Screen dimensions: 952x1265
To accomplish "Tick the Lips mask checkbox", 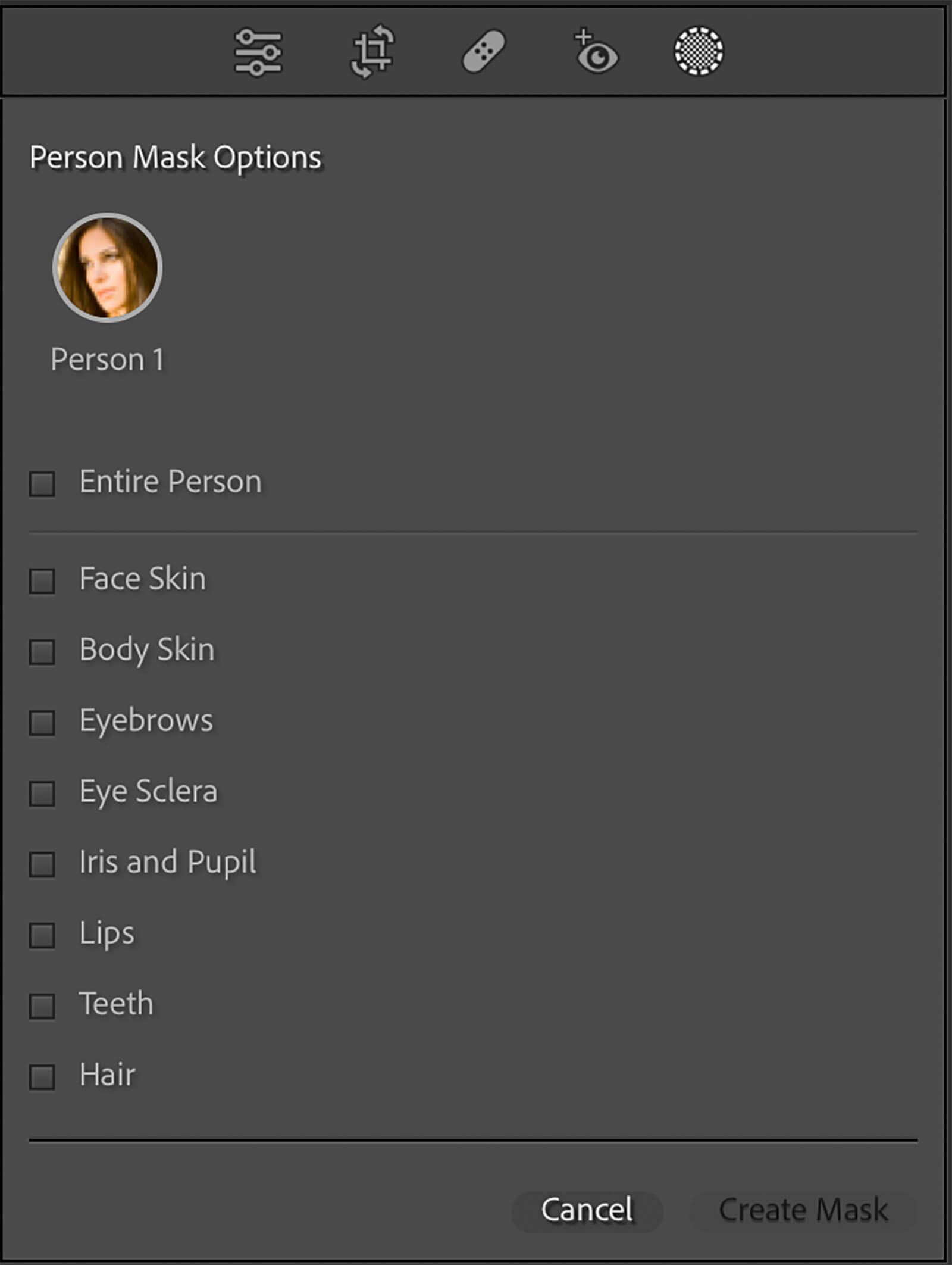I will [x=42, y=935].
